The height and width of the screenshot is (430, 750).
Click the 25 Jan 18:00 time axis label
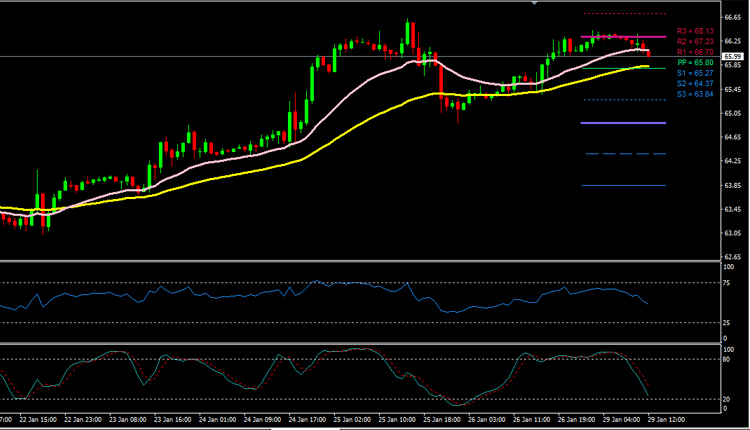pos(440,420)
